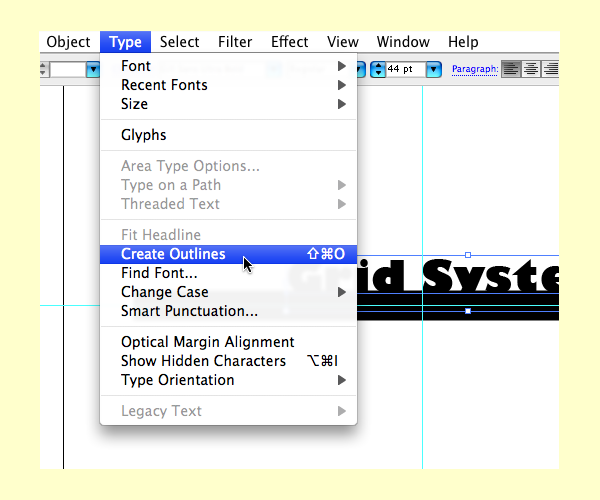The image size is (600, 500).
Task: Click the align right paragraph icon
Action: pyautogui.click(x=551, y=69)
